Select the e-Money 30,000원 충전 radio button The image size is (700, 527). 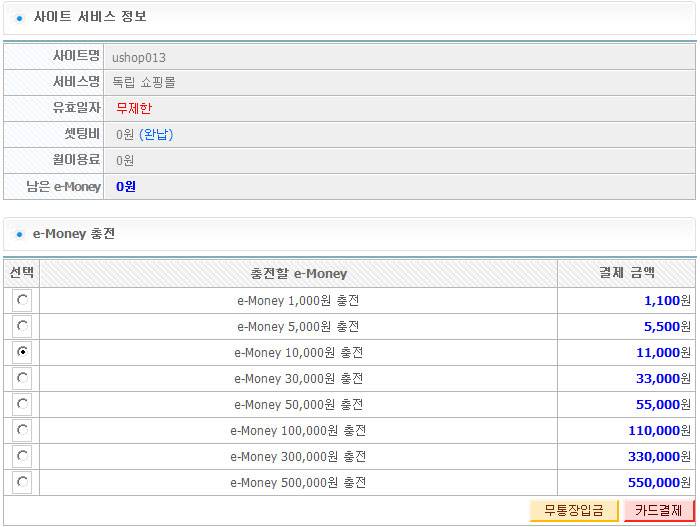point(22,378)
